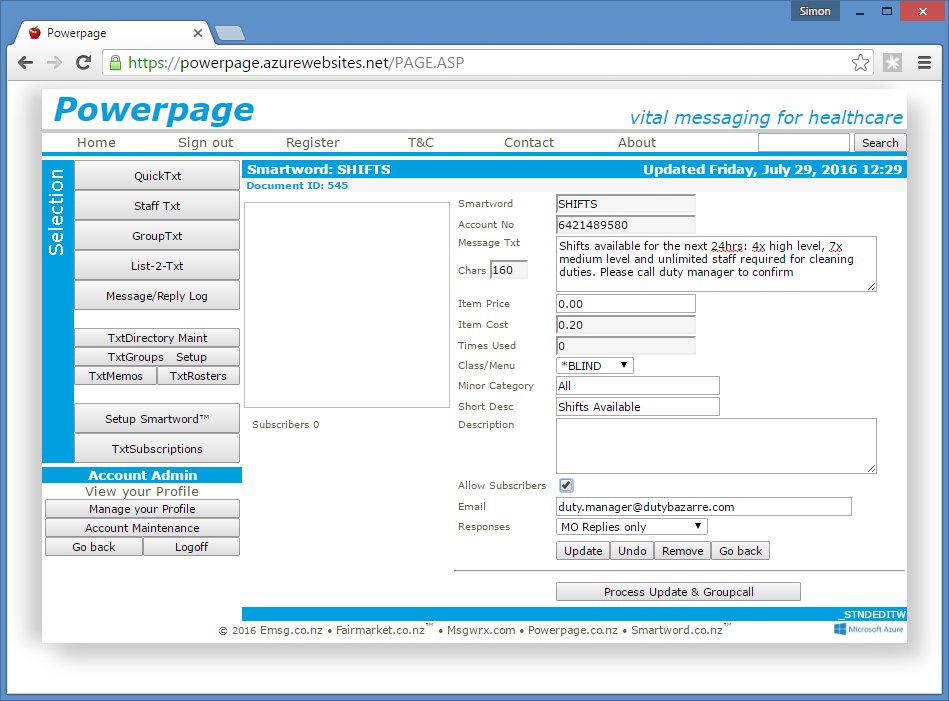This screenshot has width=949, height=701.
Task: Bookmark page with the star icon
Action: coord(860,63)
